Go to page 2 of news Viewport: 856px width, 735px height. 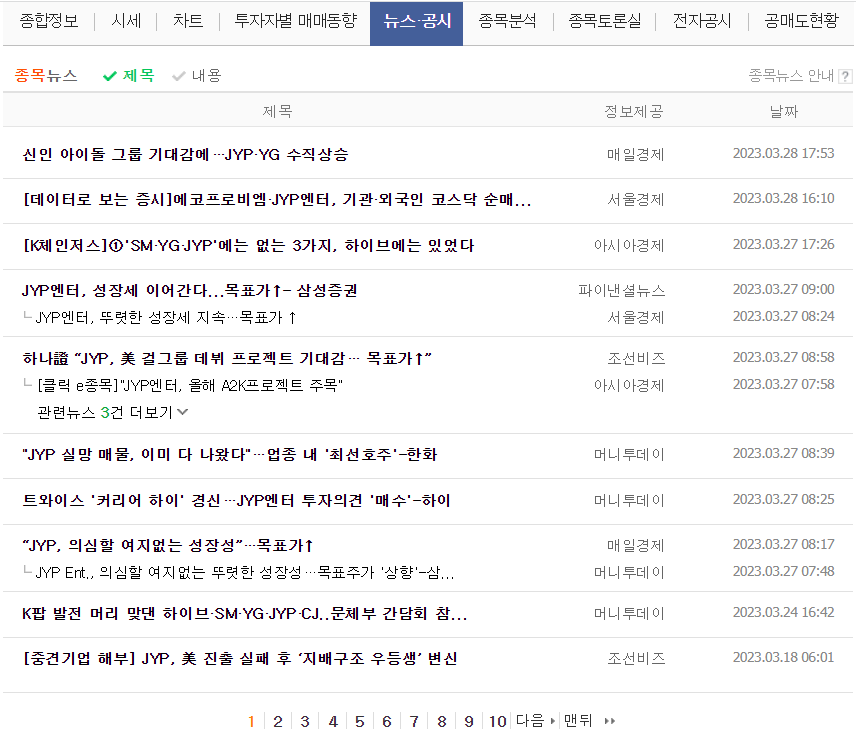pyautogui.click(x=278, y=721)
